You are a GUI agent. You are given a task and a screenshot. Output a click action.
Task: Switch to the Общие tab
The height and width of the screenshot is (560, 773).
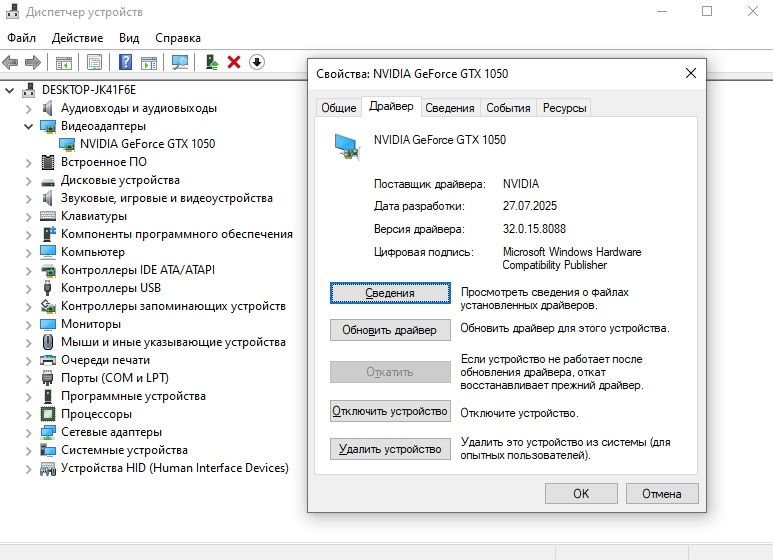point(339,107)
